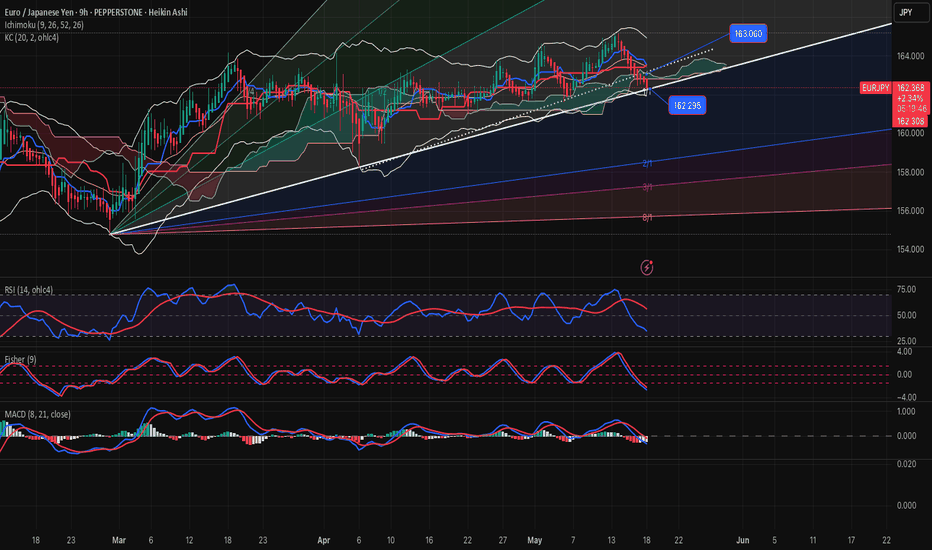Select the Ichimoku (9, 26, 52, 26) indicator label

pyautogui.click(x=44, y=25)
